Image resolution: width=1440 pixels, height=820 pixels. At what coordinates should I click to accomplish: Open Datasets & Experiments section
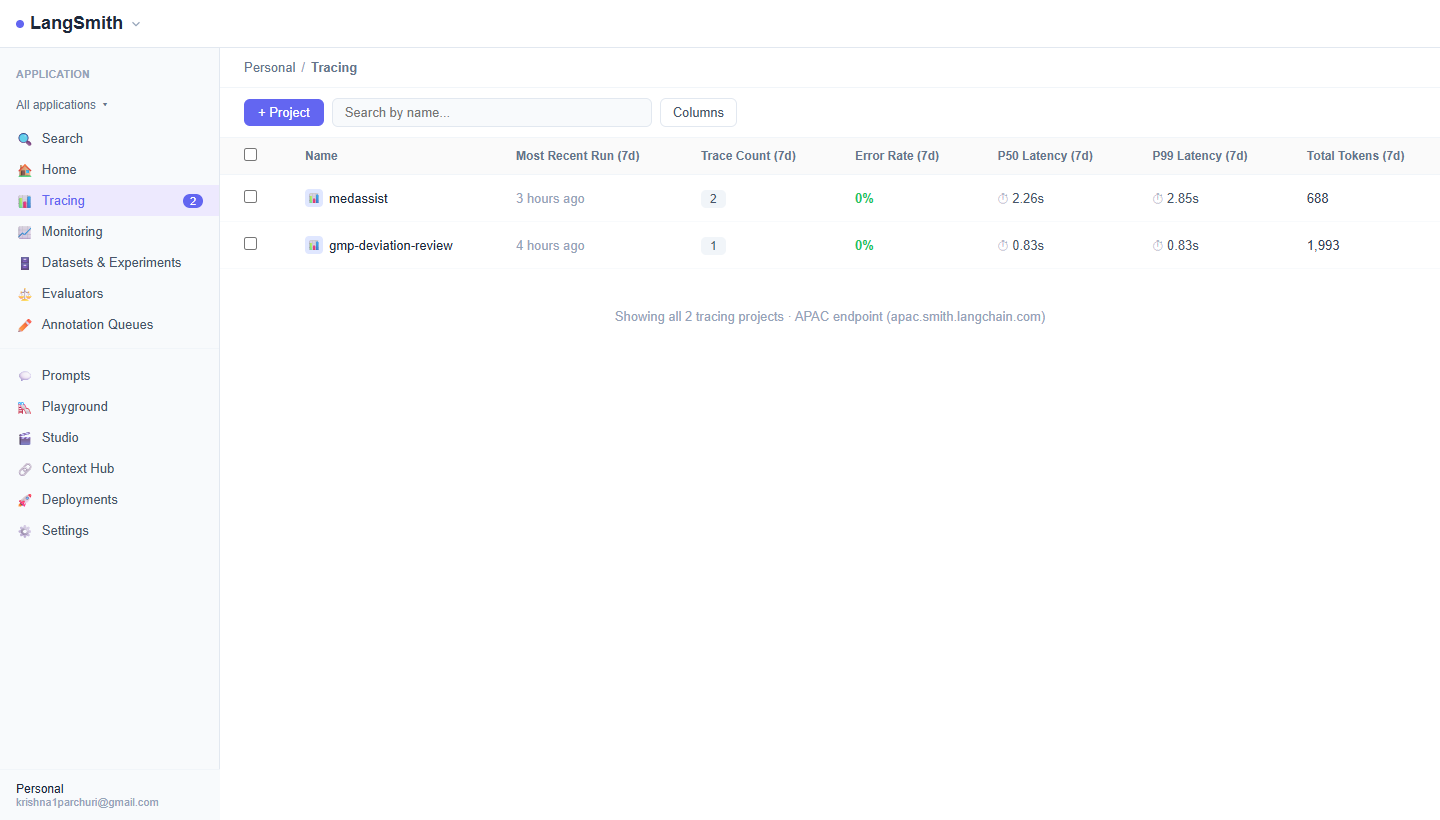point(110,263)
